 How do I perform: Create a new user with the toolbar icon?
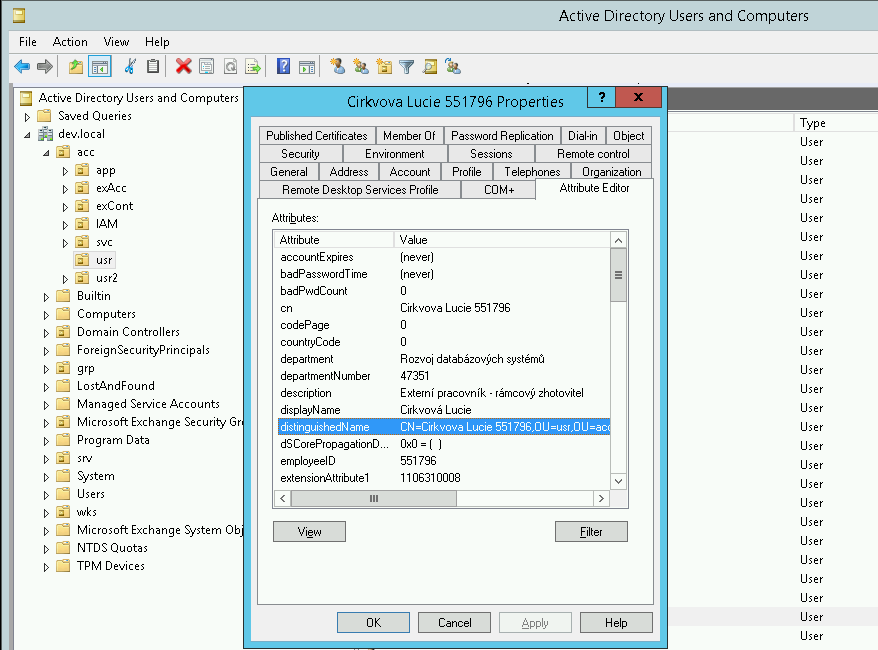(337, 67)
